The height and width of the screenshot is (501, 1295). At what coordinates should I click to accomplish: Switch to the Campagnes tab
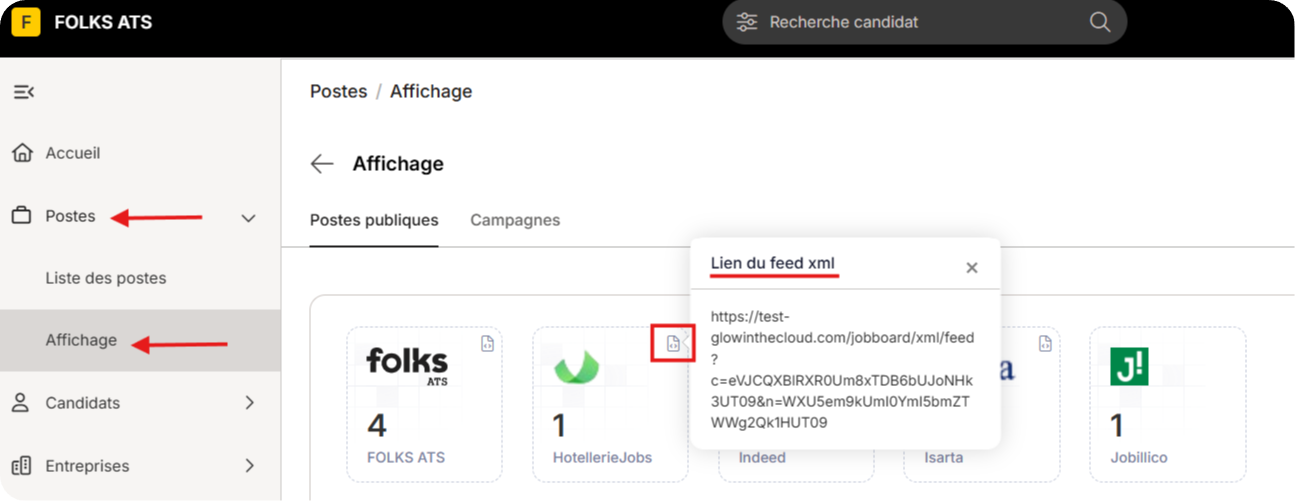tap(515, 220)
